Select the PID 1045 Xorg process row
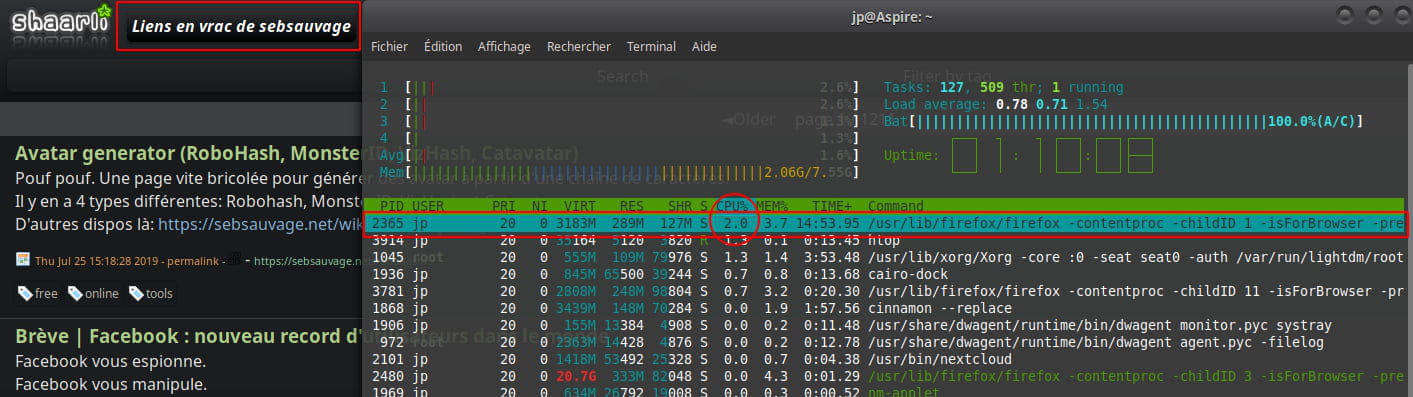Screen dimensions: 1413x397 tap(885, 257)
